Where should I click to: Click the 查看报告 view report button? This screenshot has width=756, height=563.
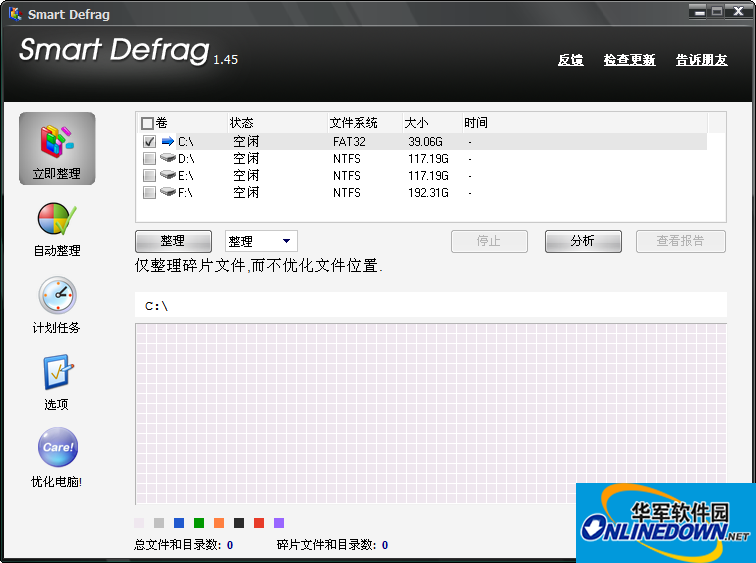point(680,241)
